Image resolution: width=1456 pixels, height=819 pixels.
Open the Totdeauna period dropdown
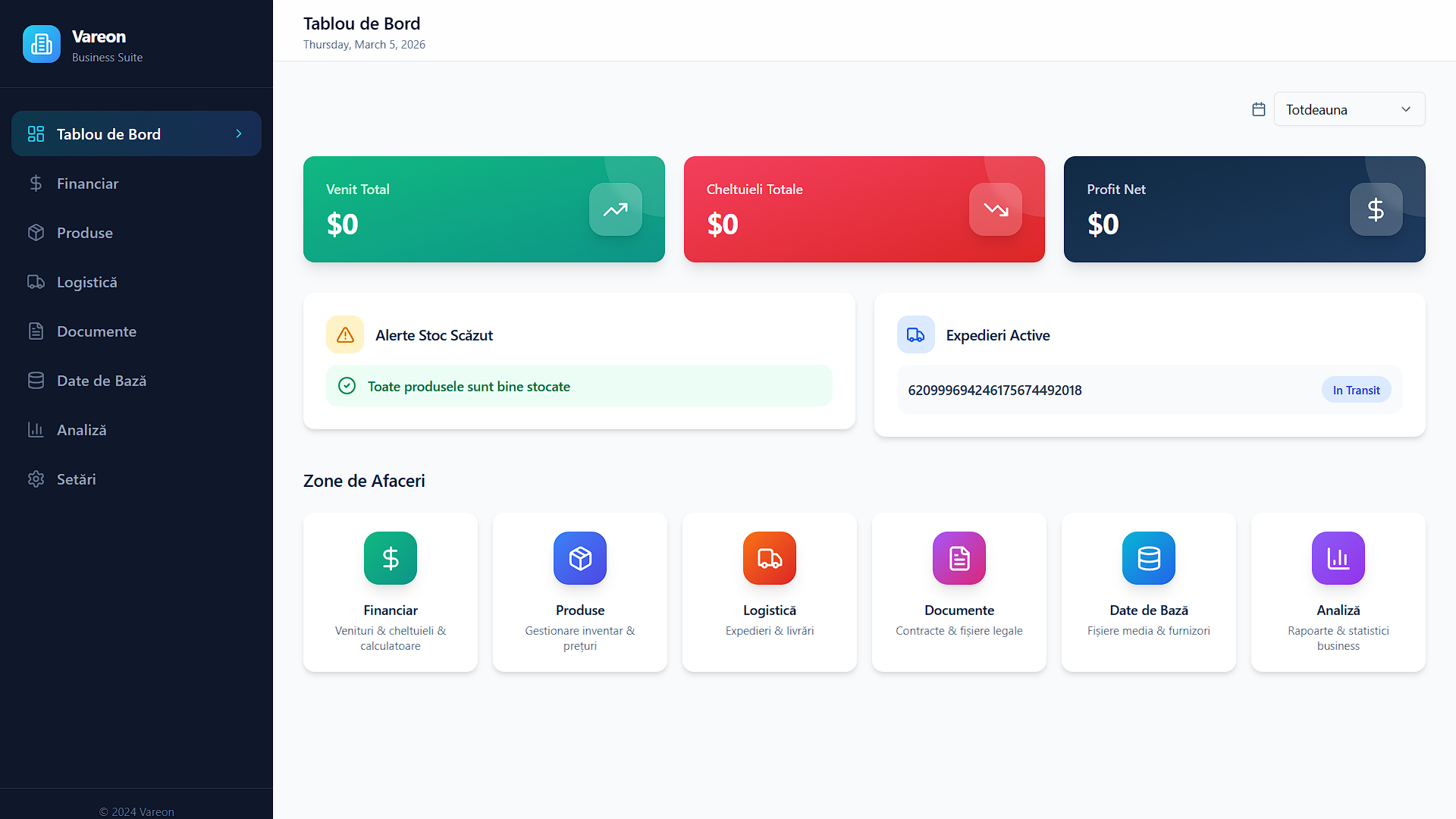click(x=1350, y=109)
